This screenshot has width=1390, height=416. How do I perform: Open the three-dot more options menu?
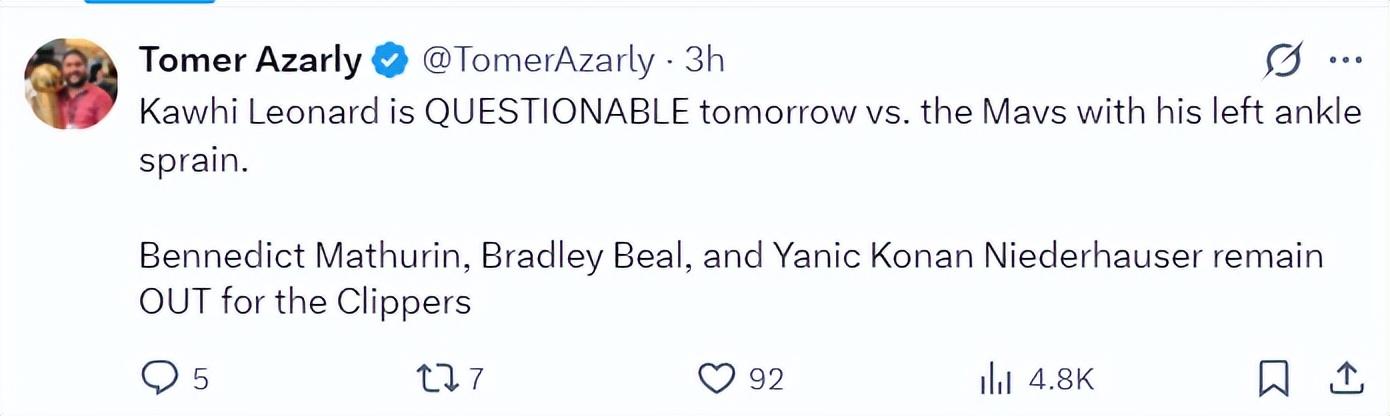(x=1345, y=61)
